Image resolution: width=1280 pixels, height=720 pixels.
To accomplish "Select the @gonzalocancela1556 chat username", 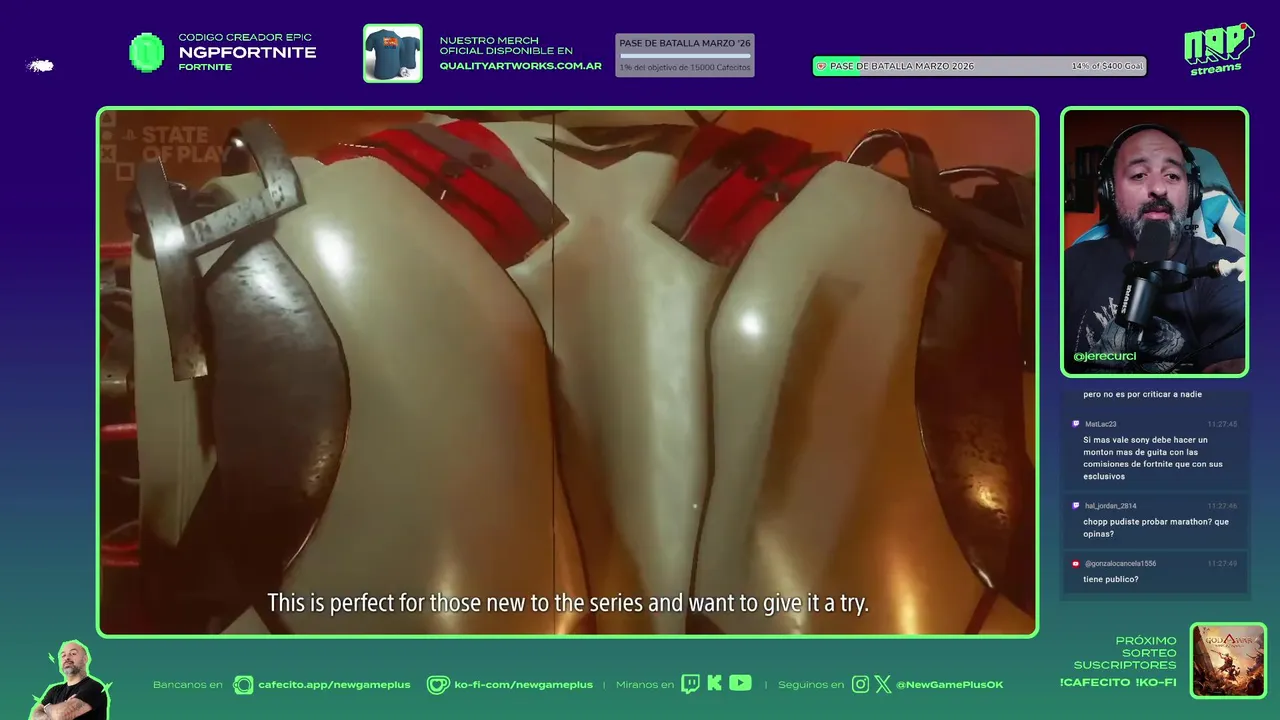I will coord(1120,563).
